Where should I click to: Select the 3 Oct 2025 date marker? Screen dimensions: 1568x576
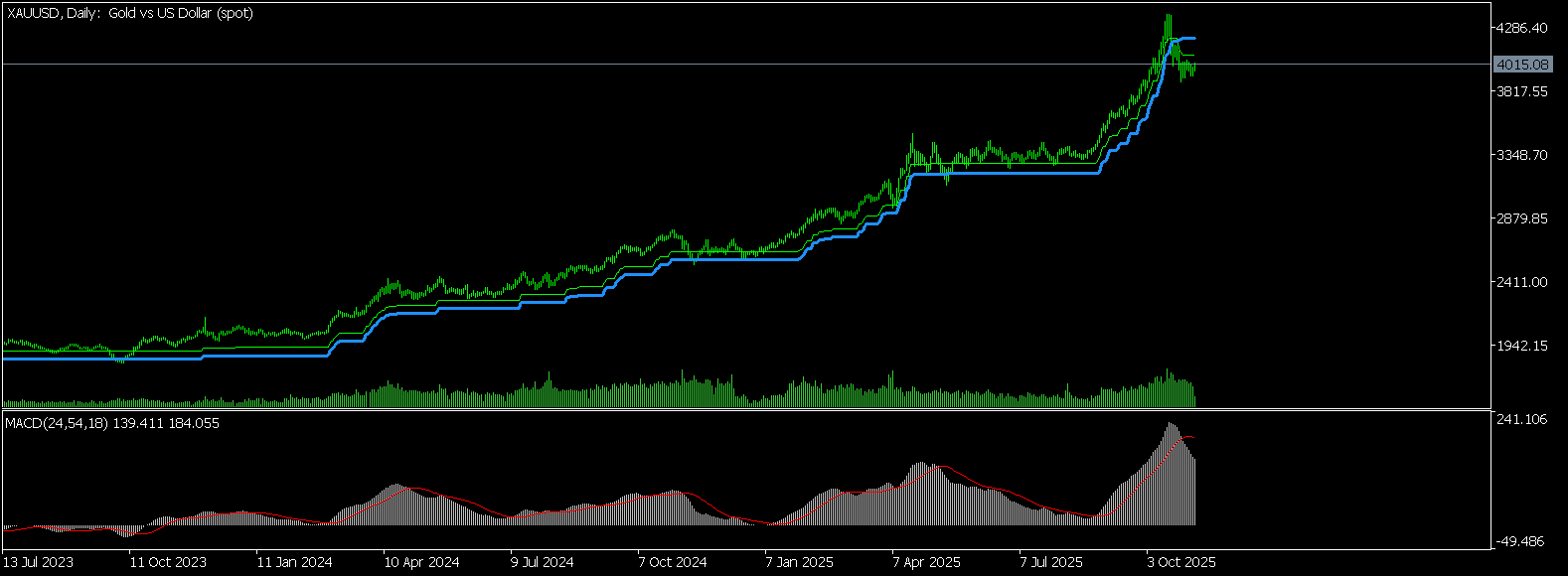1181,562
